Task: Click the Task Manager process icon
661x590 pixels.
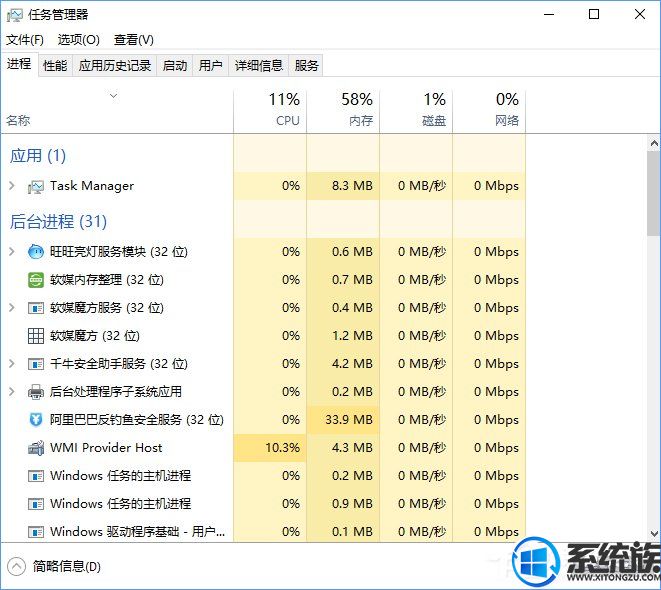Action: point(35,186)
